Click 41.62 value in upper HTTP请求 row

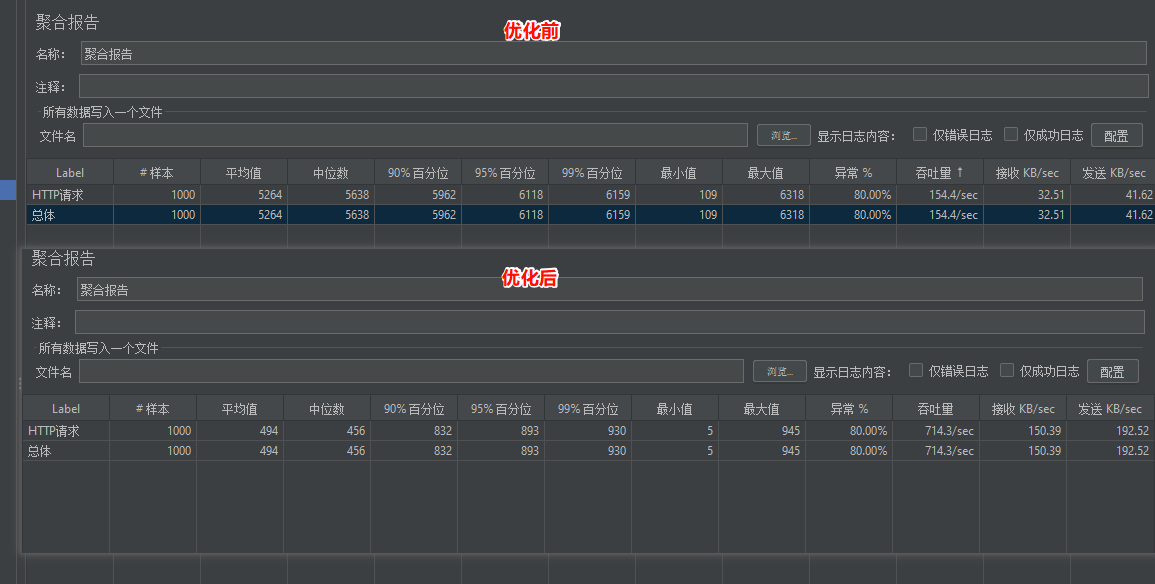[x=1139, y=194]
